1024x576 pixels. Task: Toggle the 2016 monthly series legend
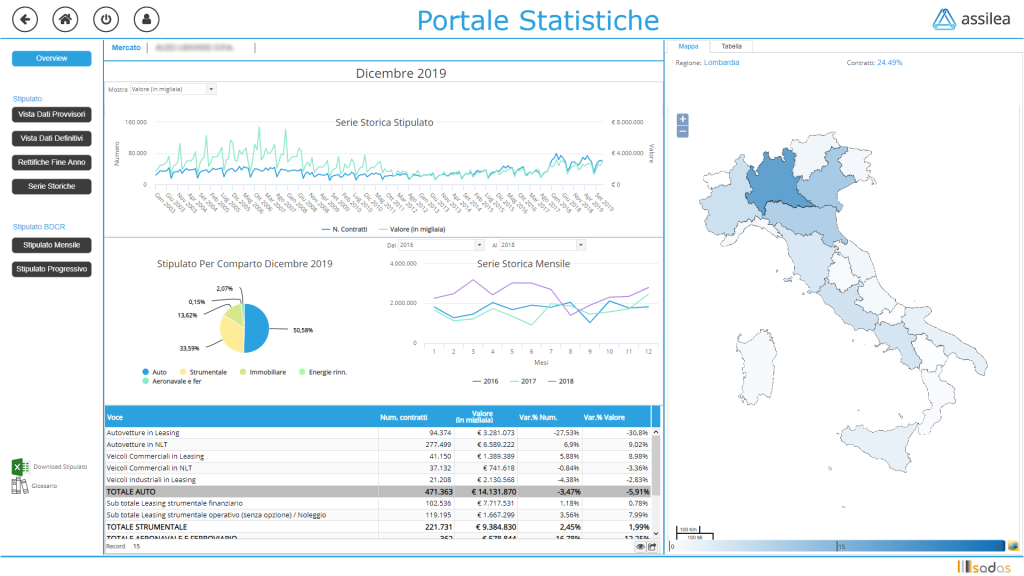click(x=485, y=381)
